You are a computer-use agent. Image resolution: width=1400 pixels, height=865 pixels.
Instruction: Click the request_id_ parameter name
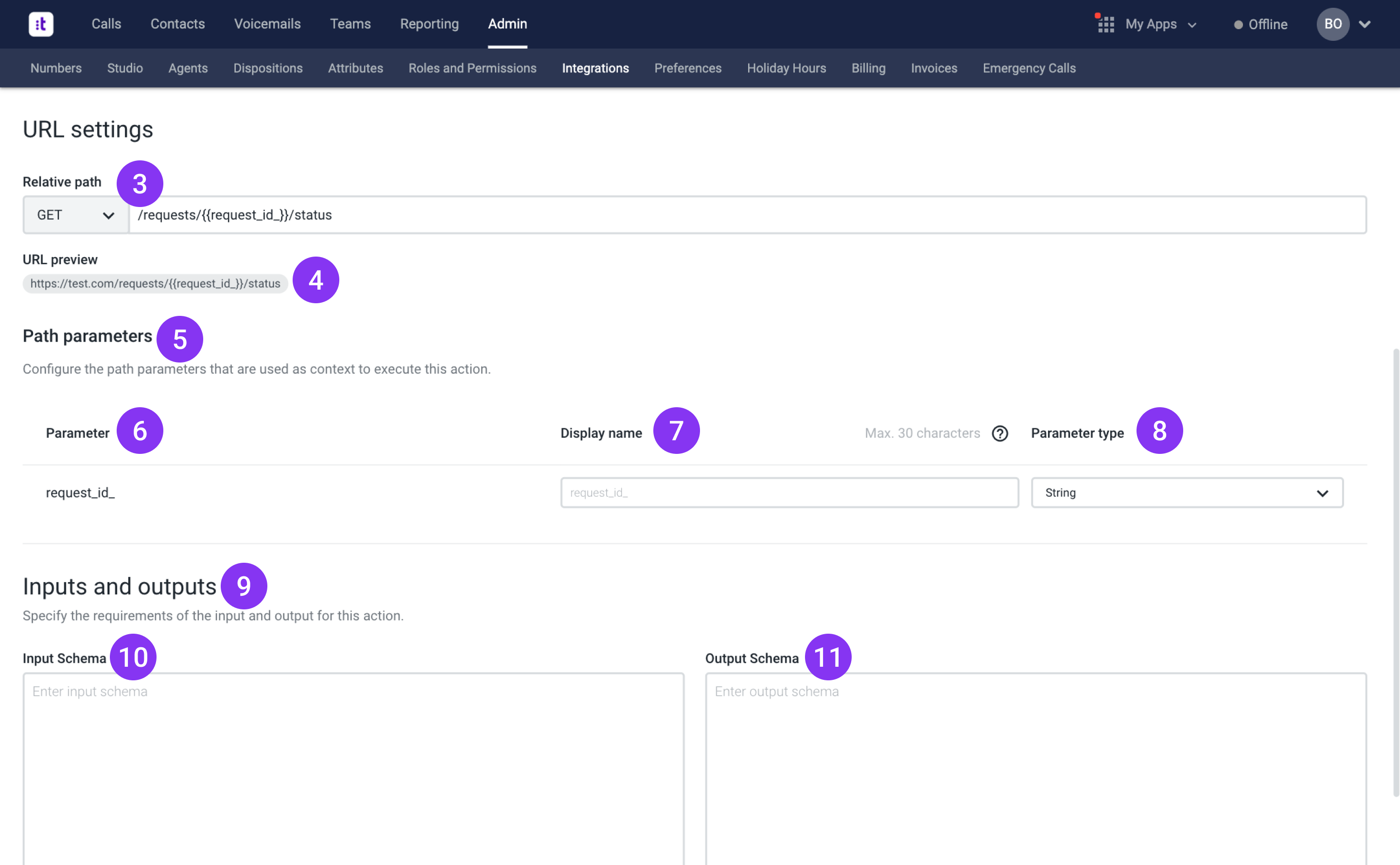point(80,493)
